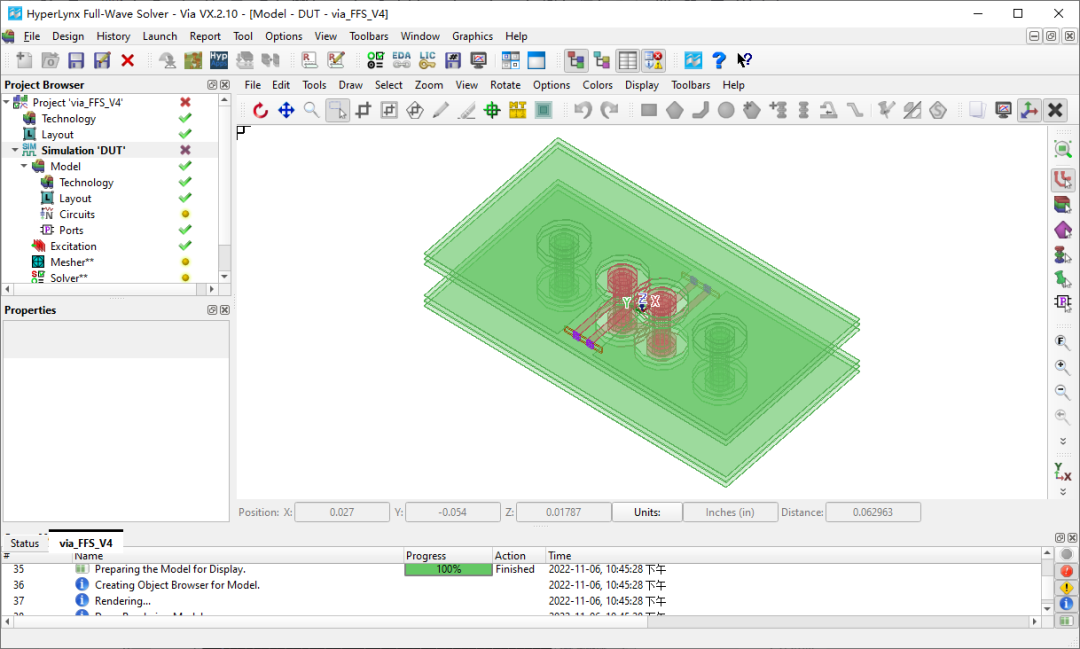Click the 100% progress bar in row 35
The image size is (1080, 649).
click(448, 570)
